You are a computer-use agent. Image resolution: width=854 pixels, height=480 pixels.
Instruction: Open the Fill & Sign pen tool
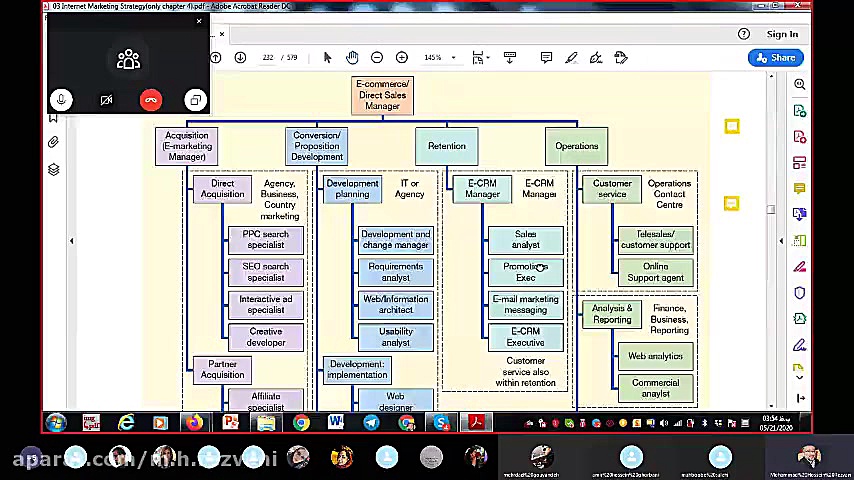coord(596,58)
